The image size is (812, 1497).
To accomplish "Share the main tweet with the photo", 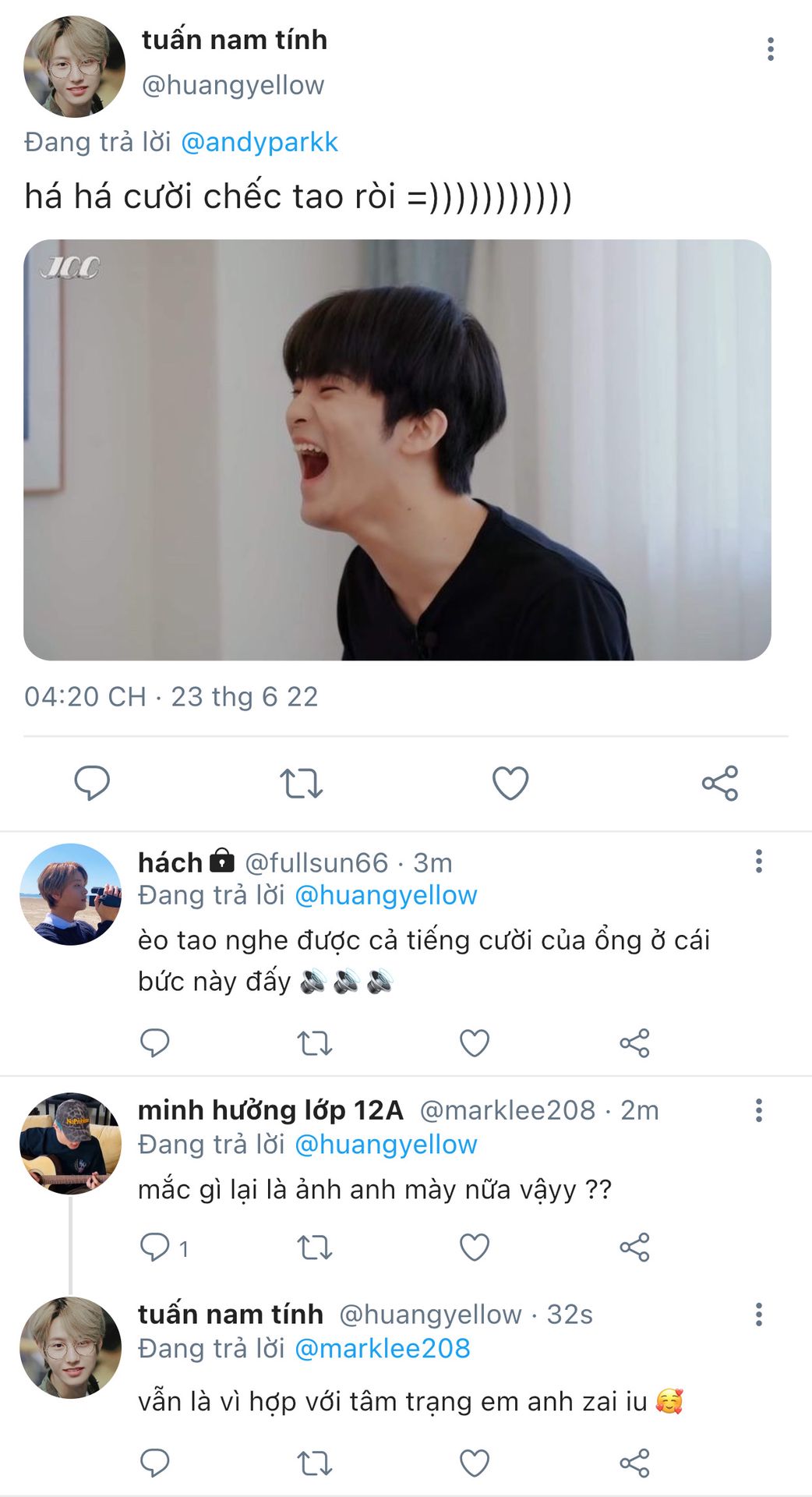I will point(719,783).
